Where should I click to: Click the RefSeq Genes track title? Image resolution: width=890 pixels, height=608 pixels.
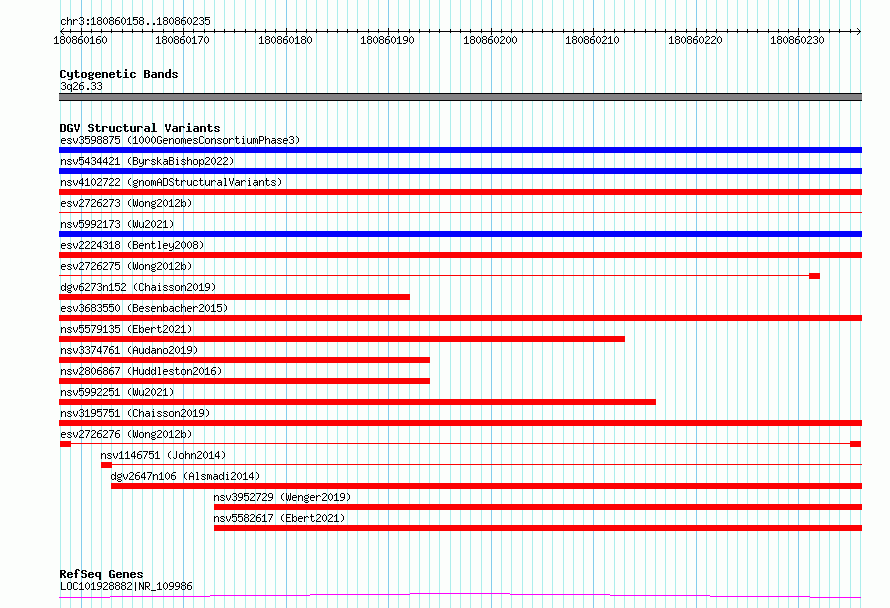tap(101, 575)
